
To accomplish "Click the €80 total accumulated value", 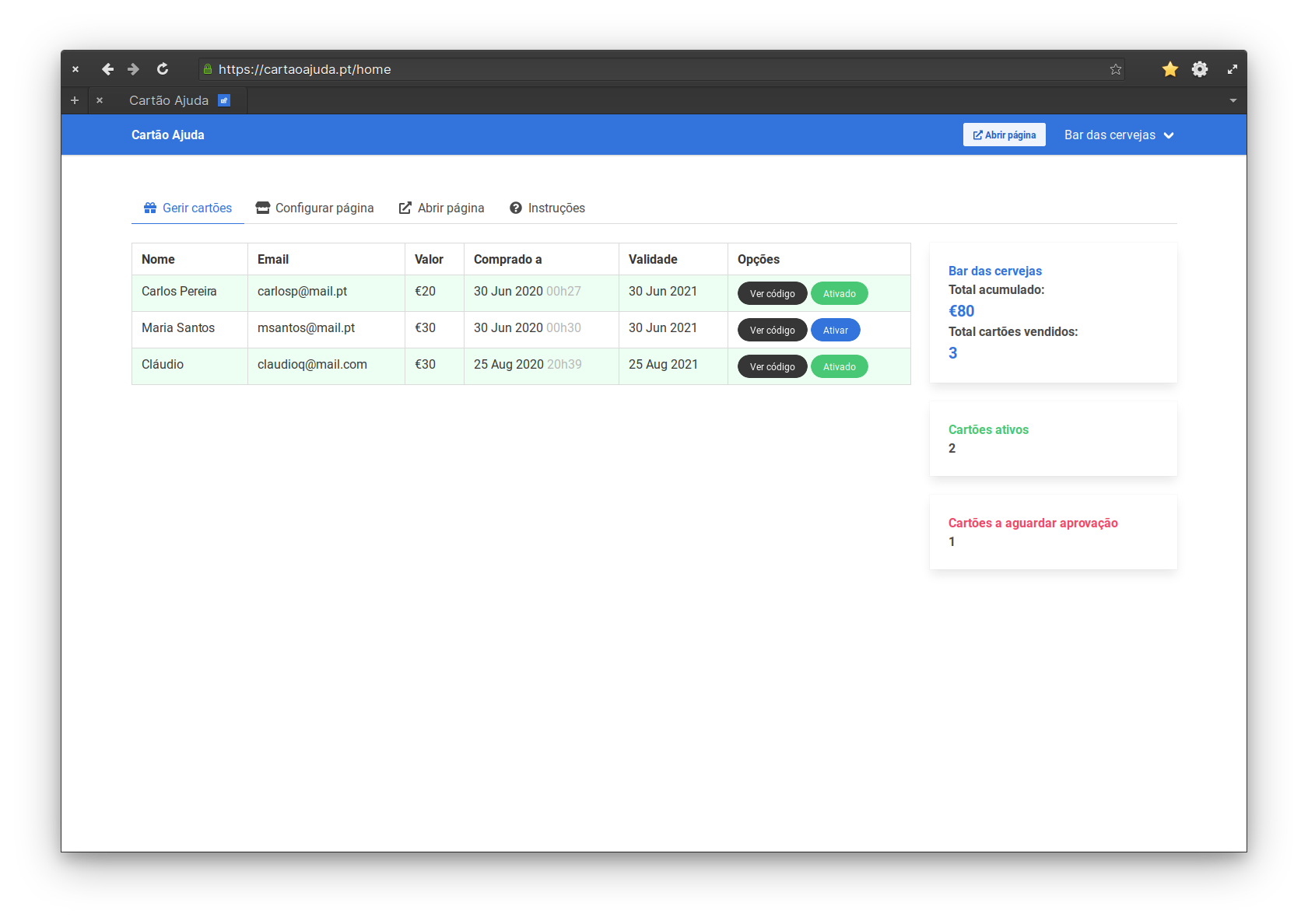I will point(961,311).
